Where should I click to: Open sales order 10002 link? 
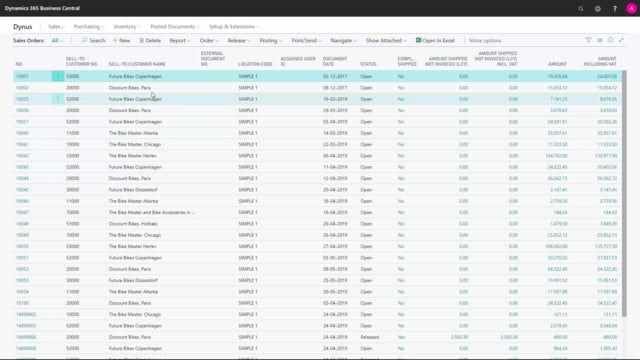[x=22, y=88]
